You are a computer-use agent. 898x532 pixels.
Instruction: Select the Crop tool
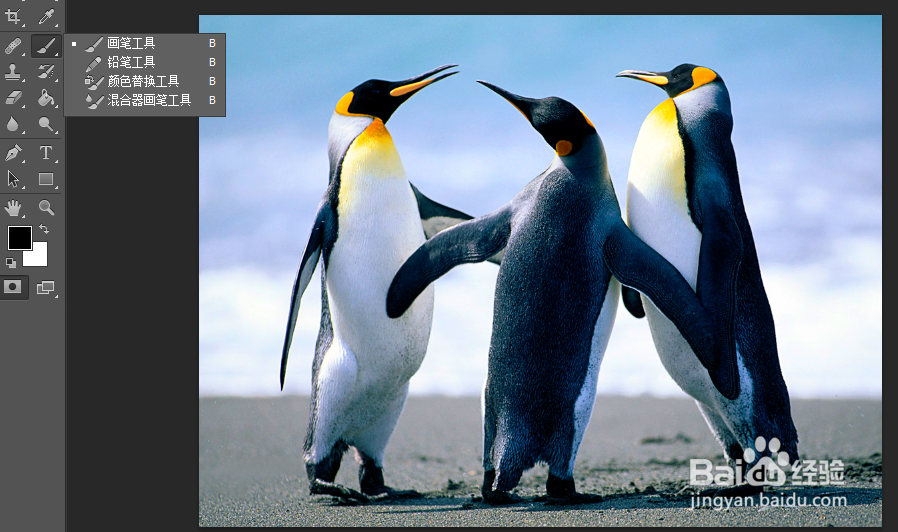pyautogui.click(x=13, y=17)
